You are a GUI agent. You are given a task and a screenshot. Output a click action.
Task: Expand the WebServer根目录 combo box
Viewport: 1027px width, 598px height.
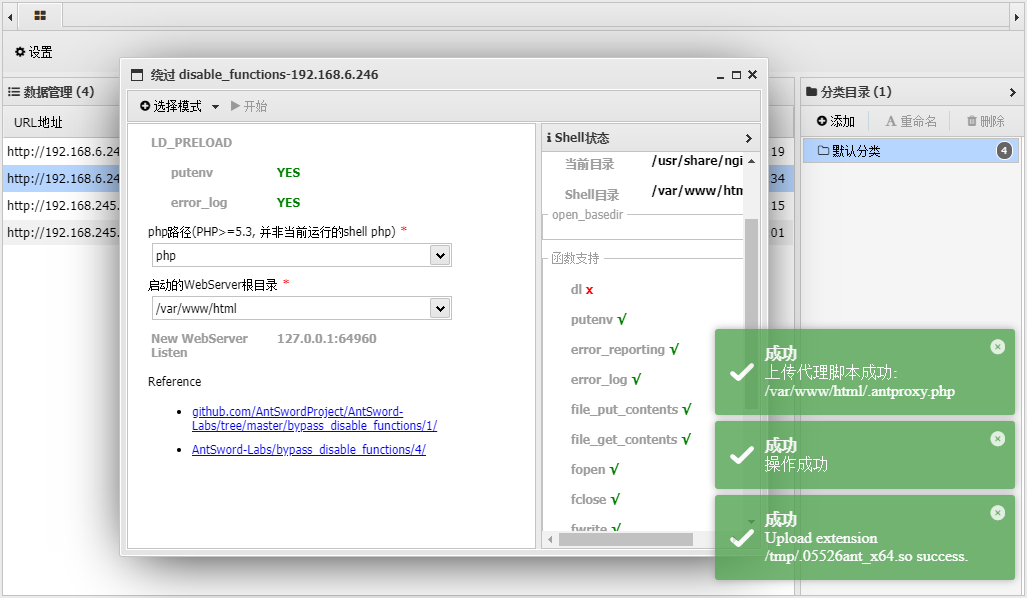439,309
